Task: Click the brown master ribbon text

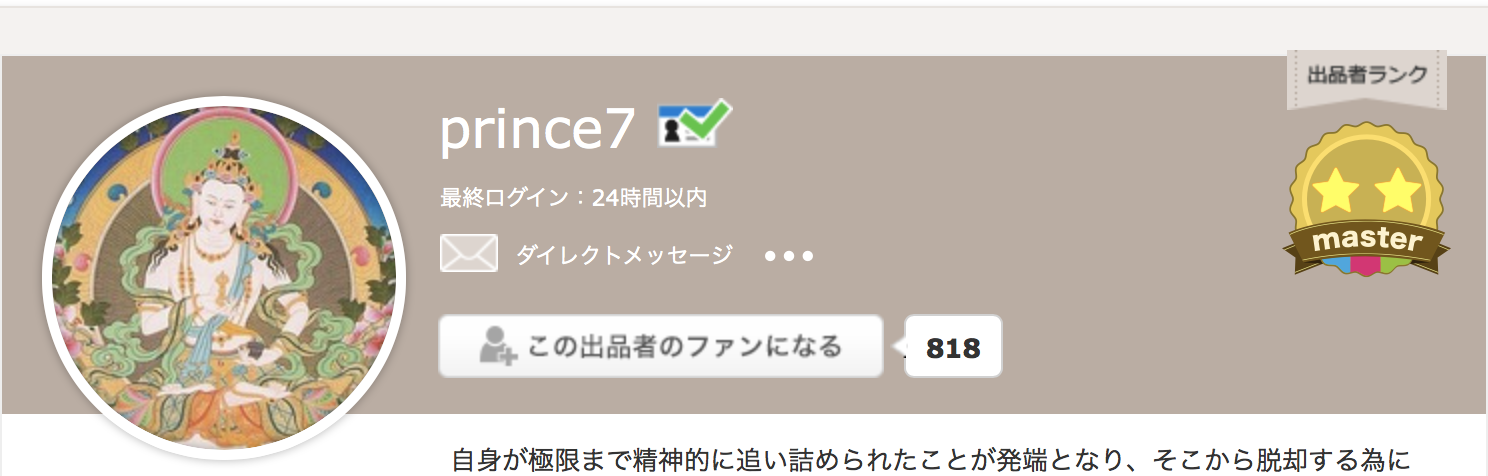Action: pyautogui.click(x=1367, y=241)
